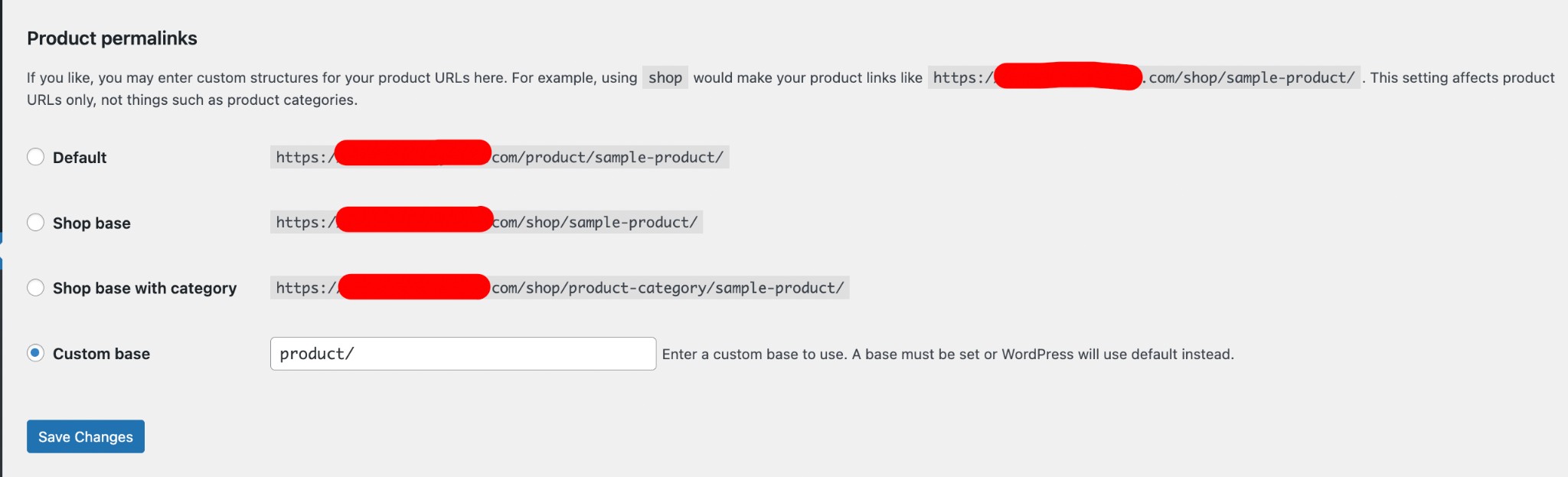
Task: Click the Product permalinks heading
Action: (x=111, y=38)
